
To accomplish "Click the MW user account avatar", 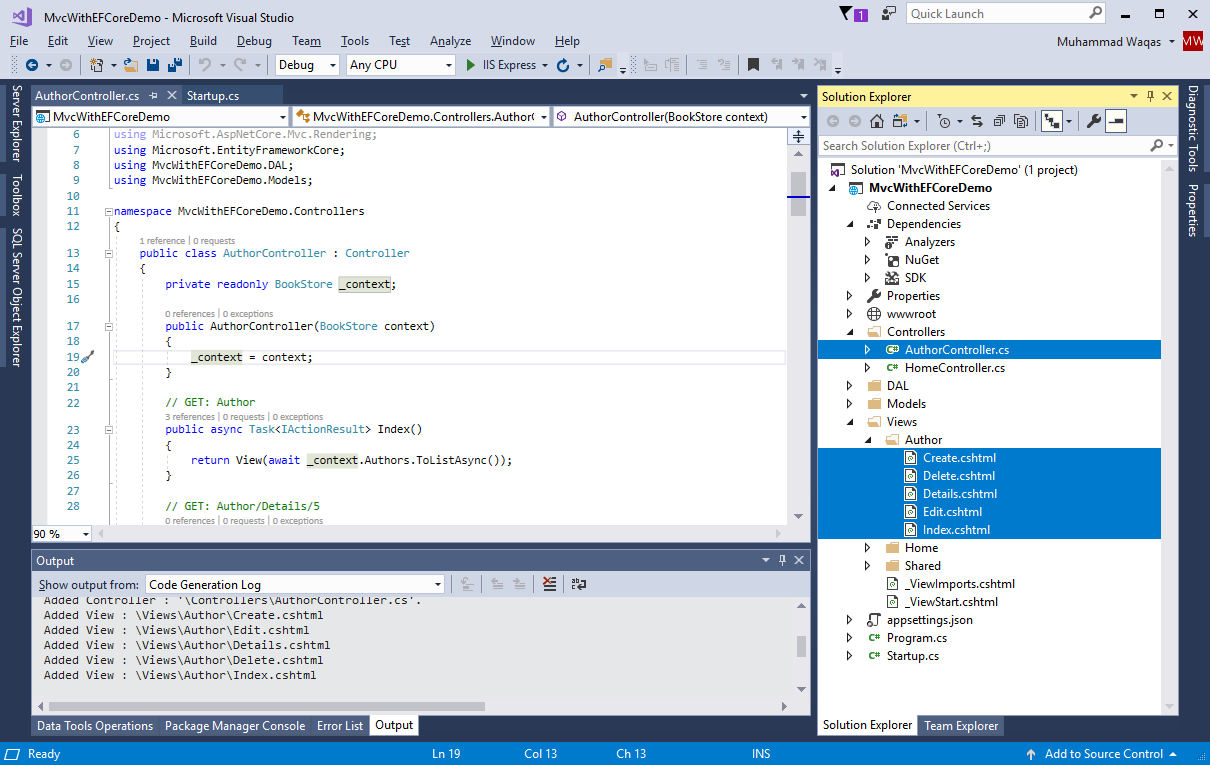I will 1192,41.
